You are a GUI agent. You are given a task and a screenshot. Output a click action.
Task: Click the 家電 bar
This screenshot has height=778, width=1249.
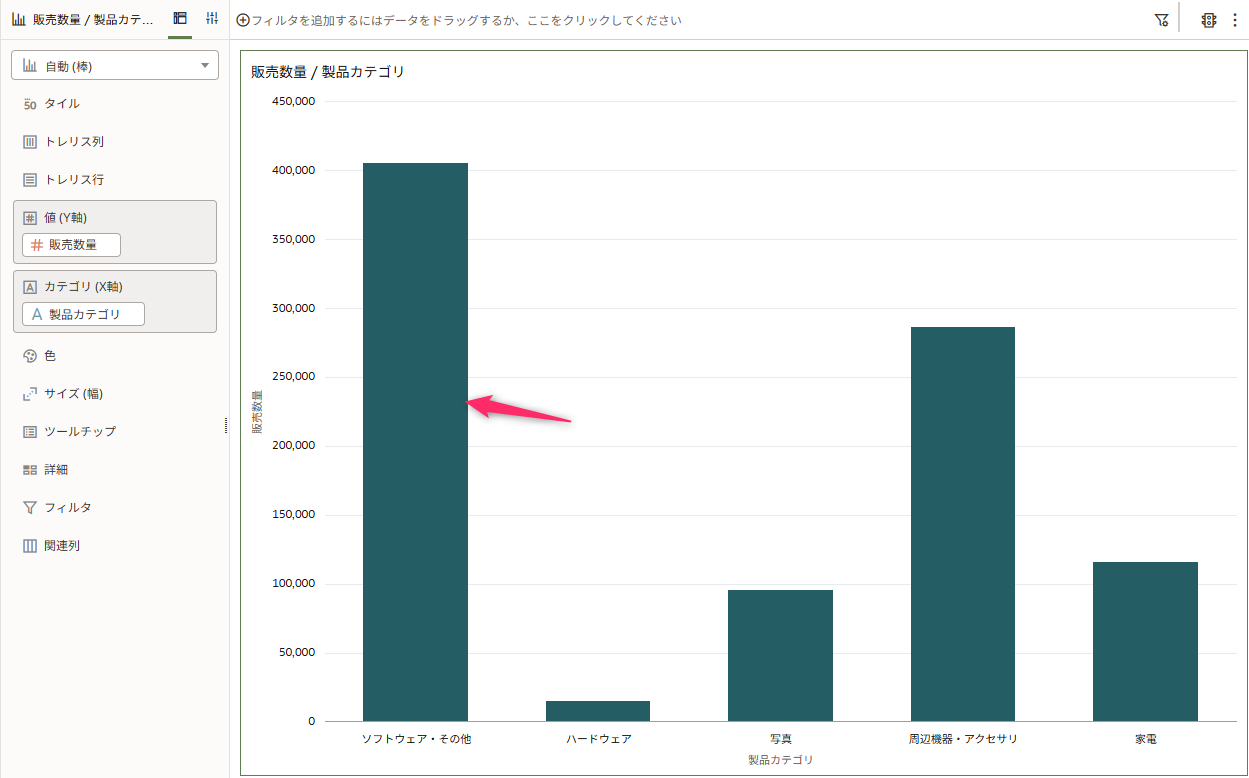[1145, 641]
